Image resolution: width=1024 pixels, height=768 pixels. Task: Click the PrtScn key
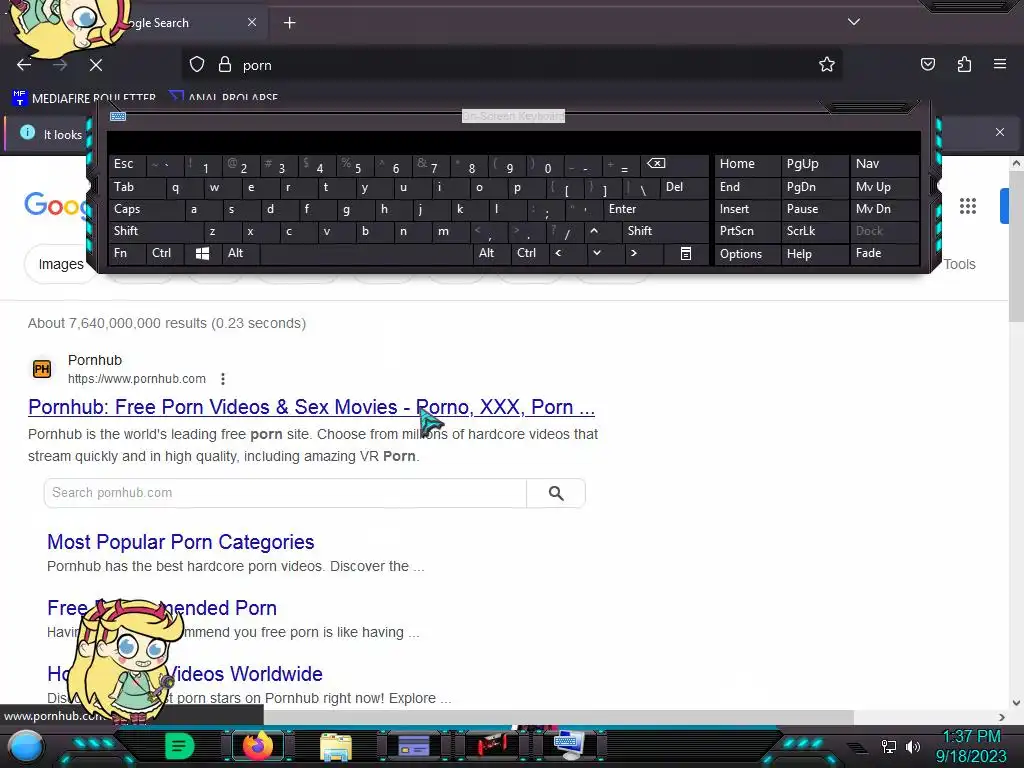747,231
